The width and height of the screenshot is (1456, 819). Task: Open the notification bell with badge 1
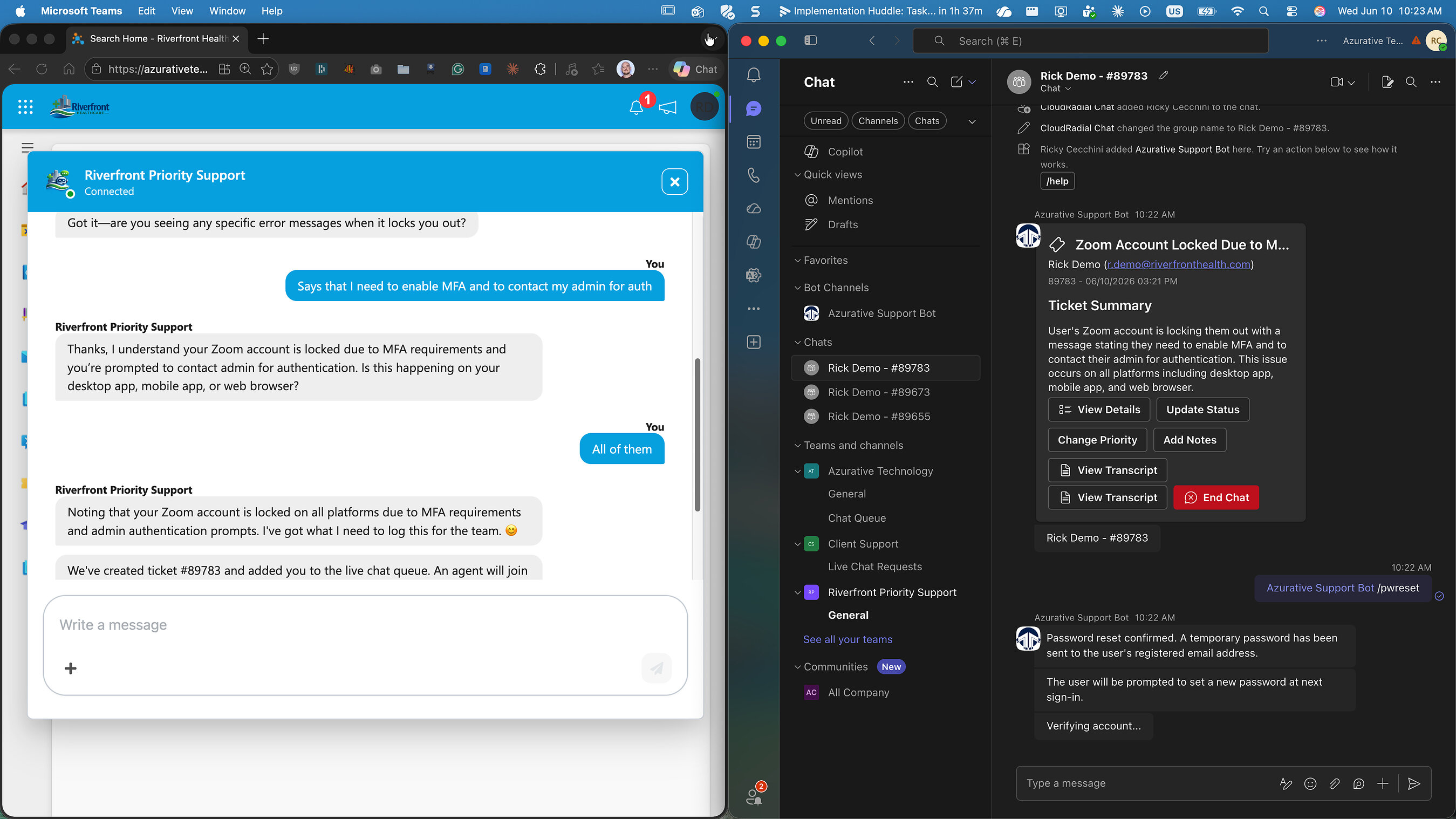pyautogui.click(x=637, y=106)
